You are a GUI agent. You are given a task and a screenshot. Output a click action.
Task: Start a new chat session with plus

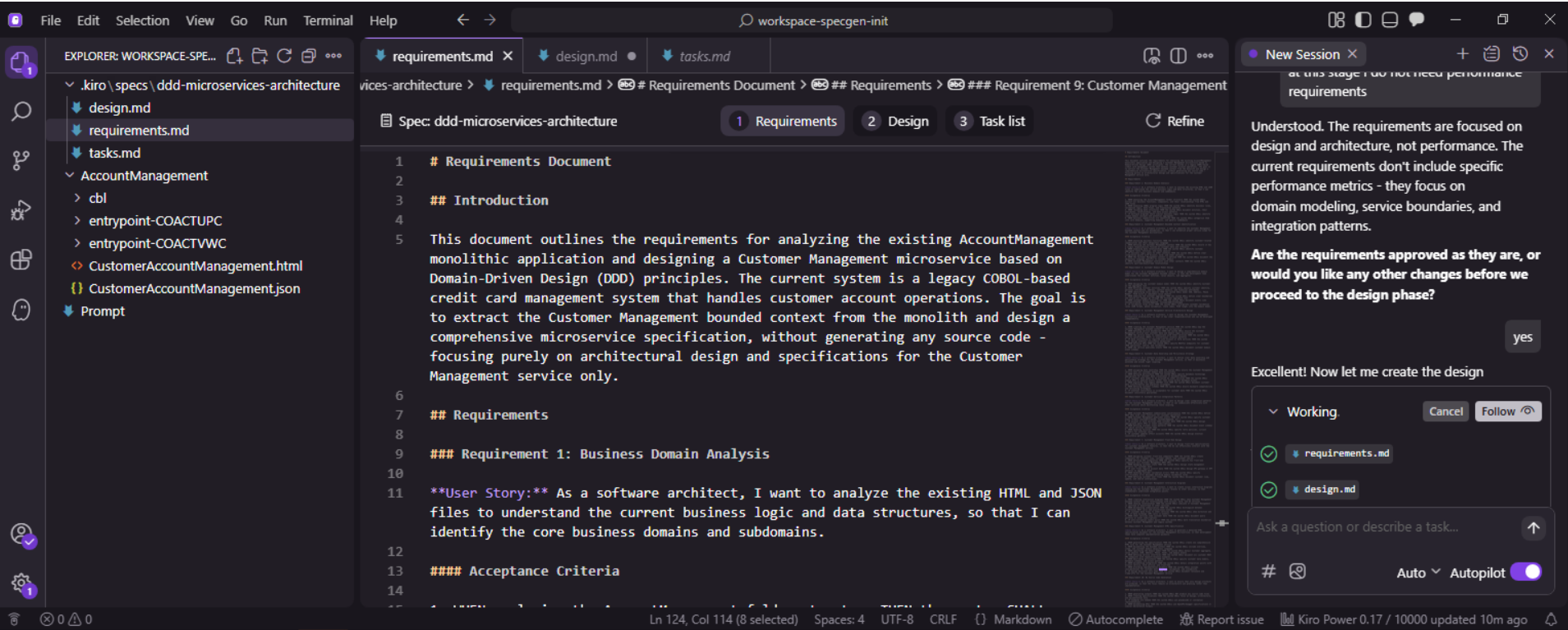pyautogui.click(x=1463, y=53)
